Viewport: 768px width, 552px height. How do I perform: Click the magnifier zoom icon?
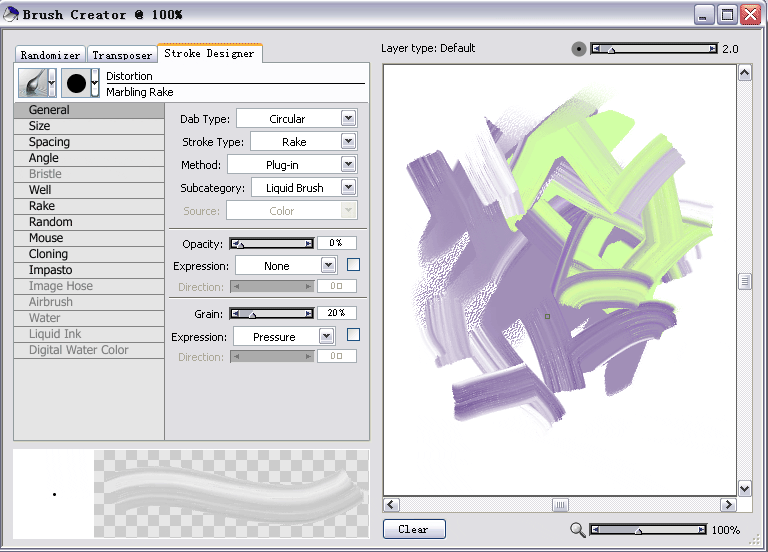[577, 529]
